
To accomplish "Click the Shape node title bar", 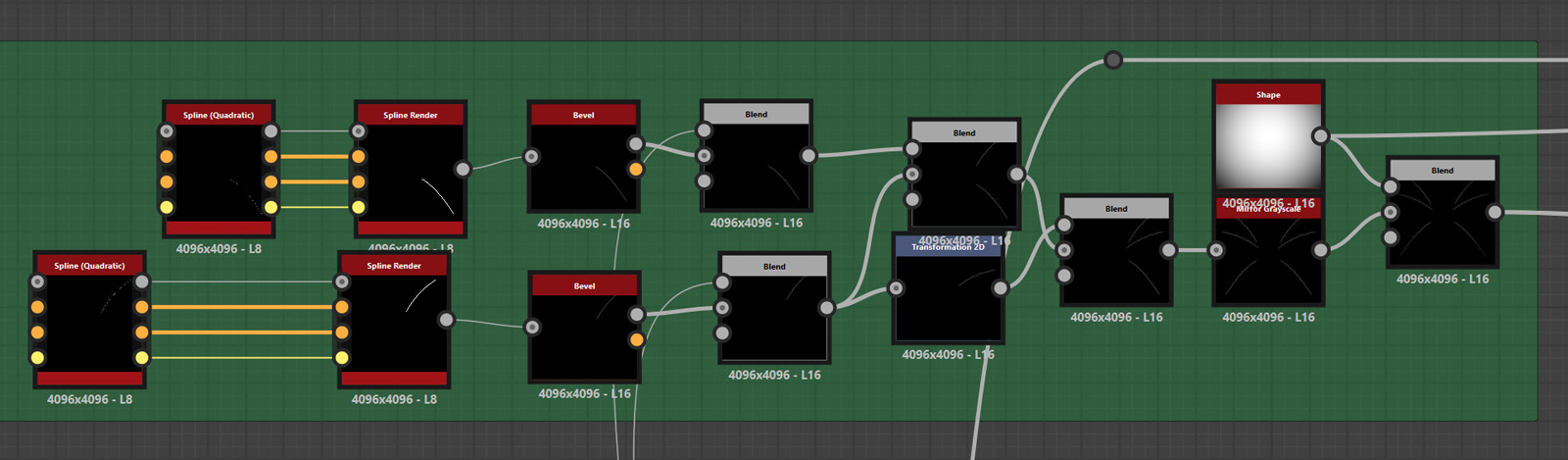I will pos(1268,94).
